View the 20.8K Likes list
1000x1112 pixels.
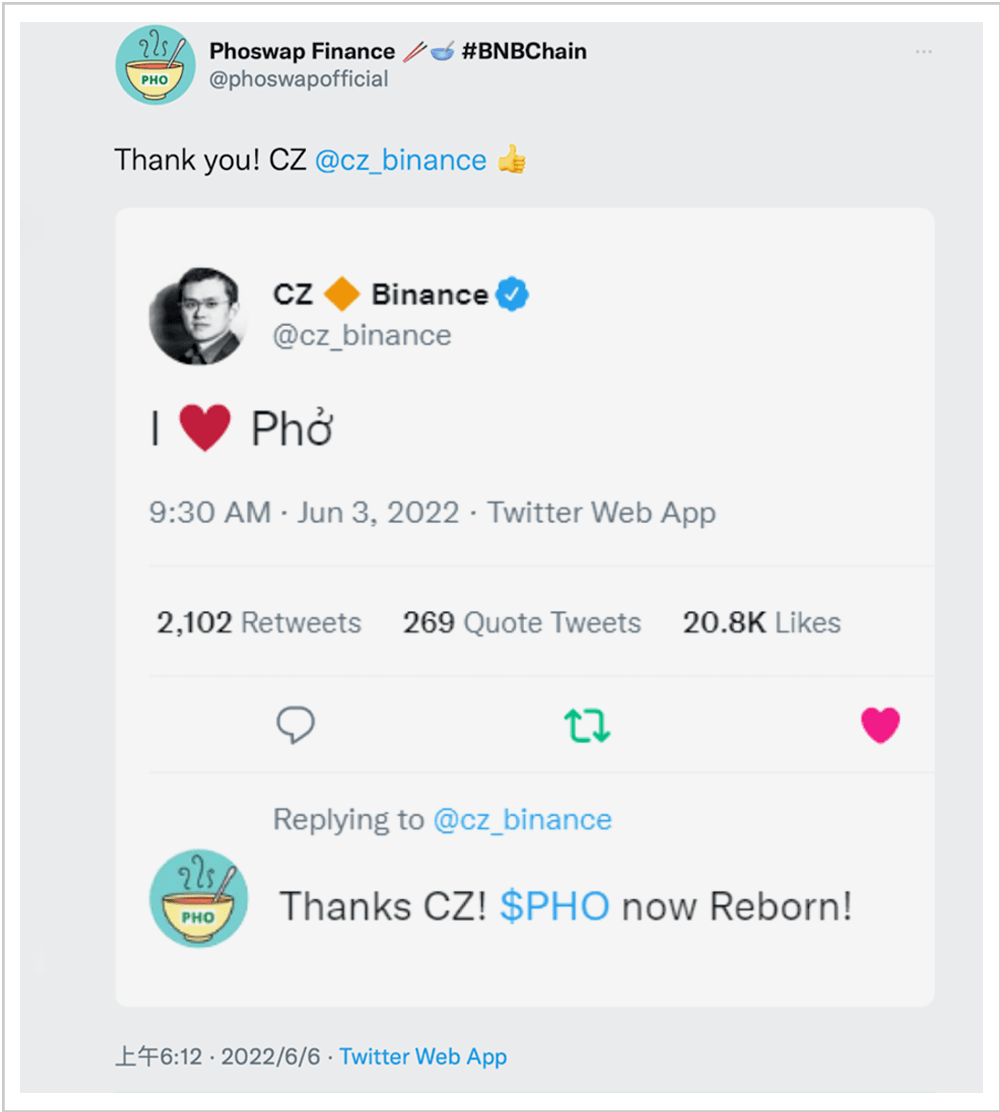[x=761, y=623]
